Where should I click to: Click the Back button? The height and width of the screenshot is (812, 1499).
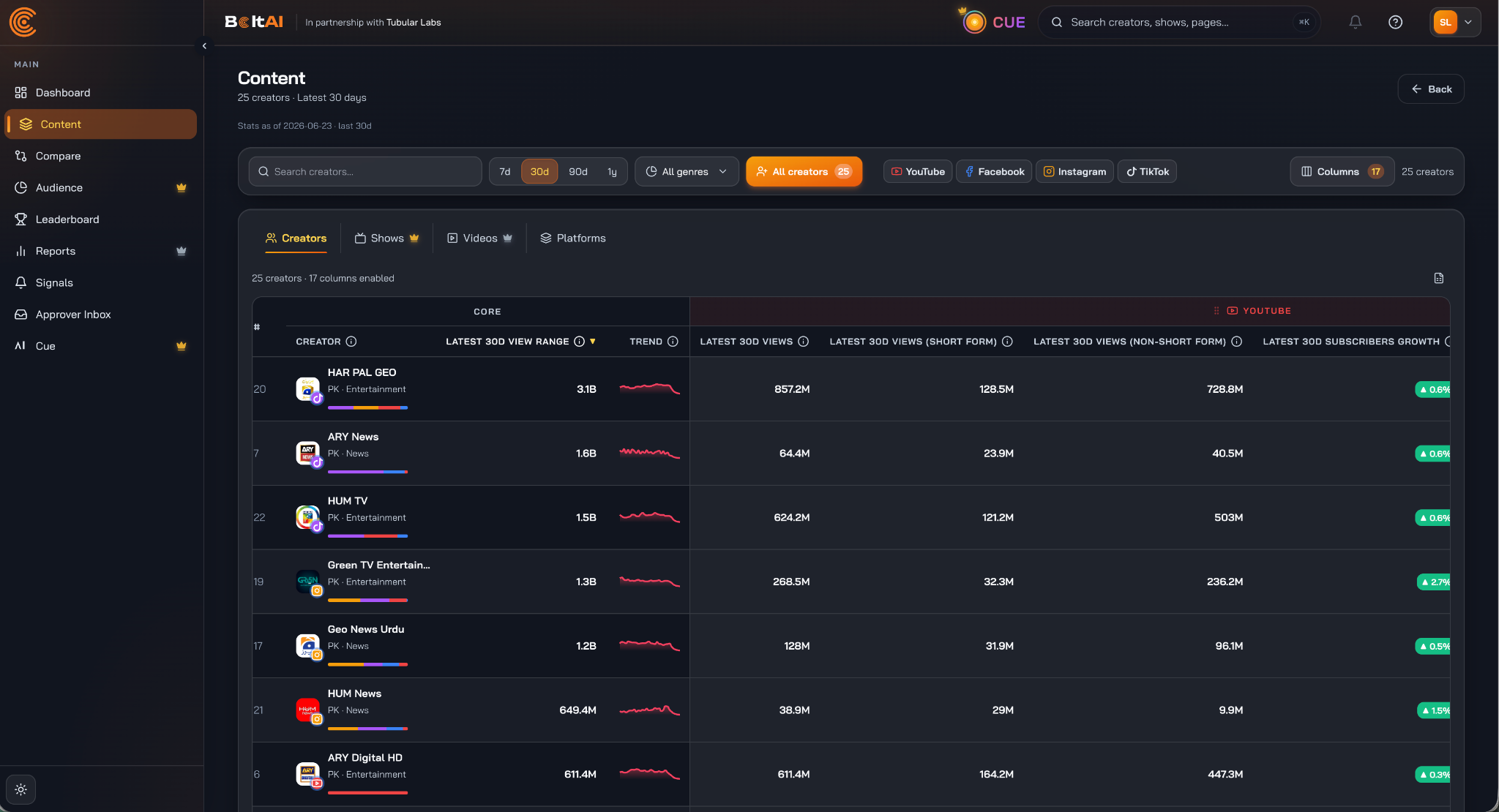[1431, 89]
